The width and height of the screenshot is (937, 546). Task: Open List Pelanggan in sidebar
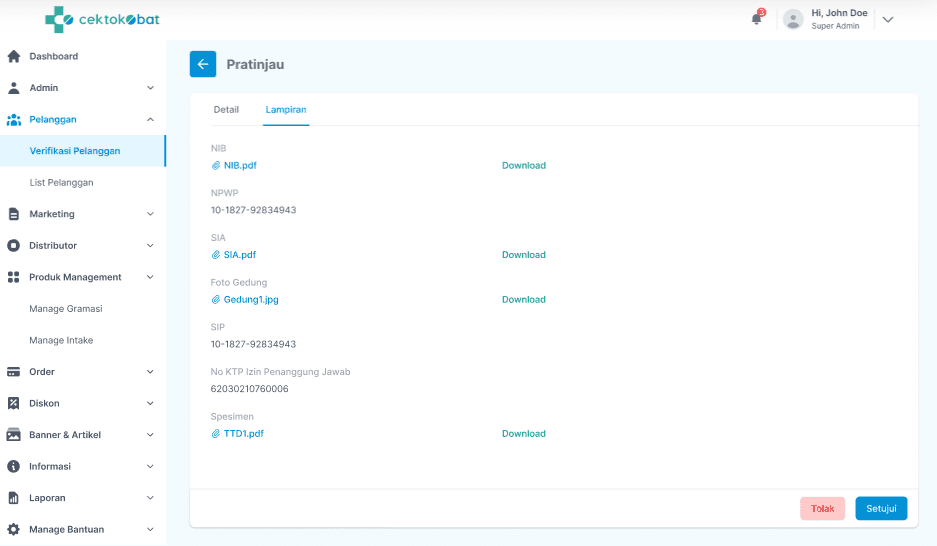[62, 183]
